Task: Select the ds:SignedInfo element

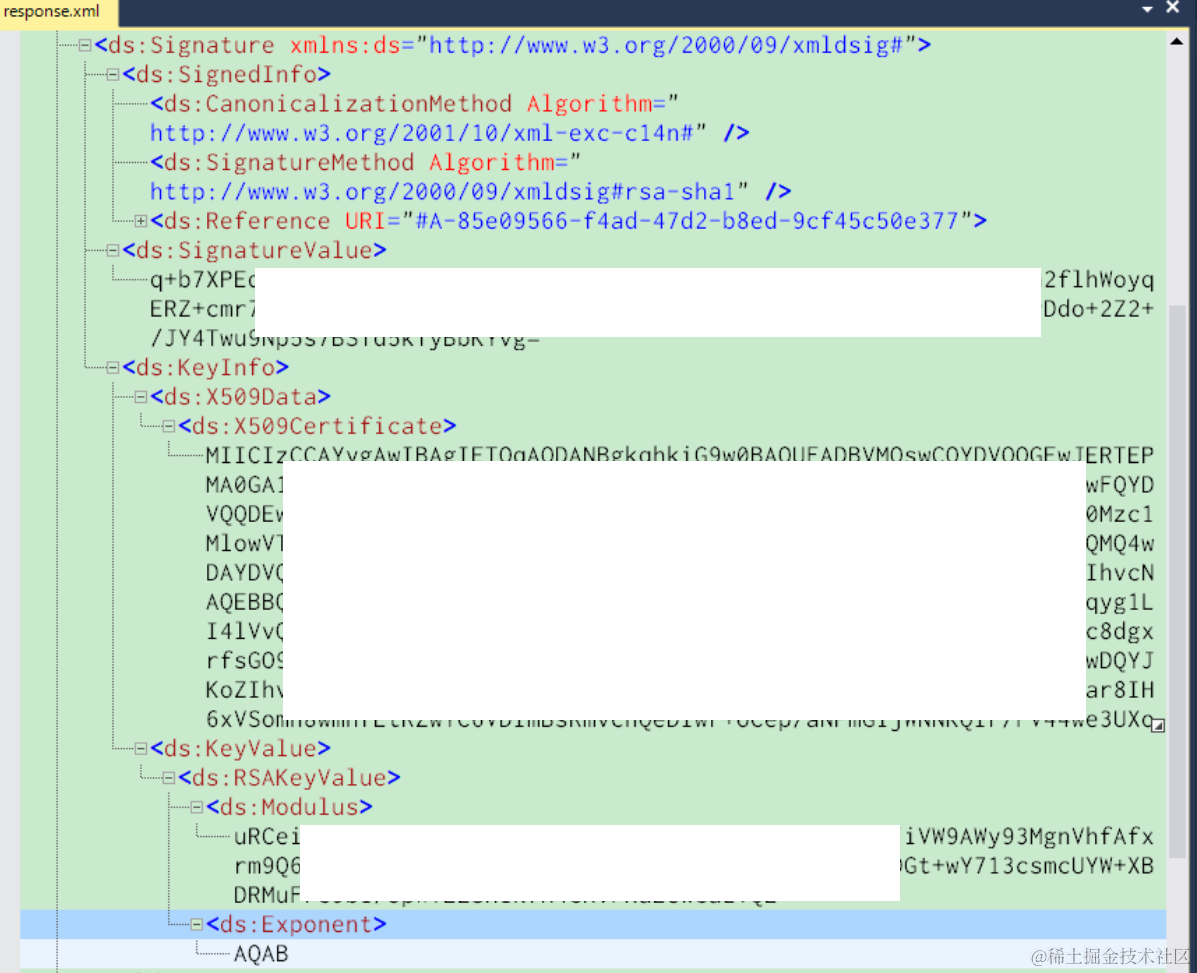Action: click(227, 75)
